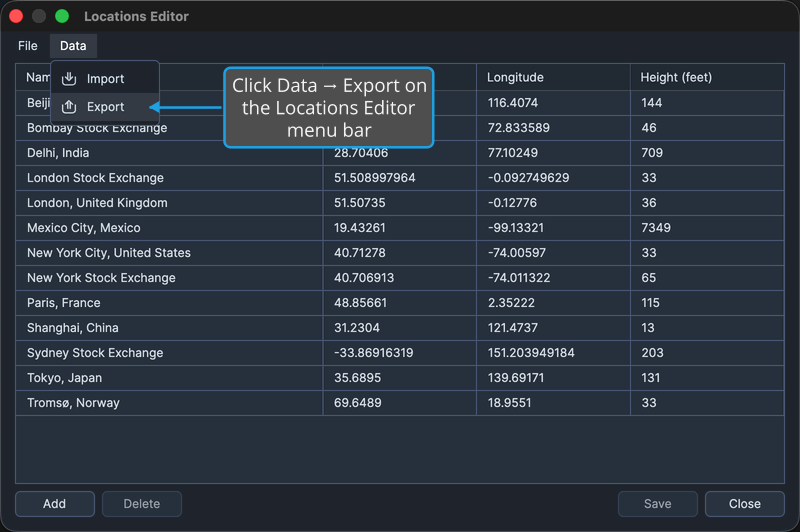Image resolution: width=800 pixels, height=532 pixels.
Task: Click the Delete button
Action: [142, 504]
